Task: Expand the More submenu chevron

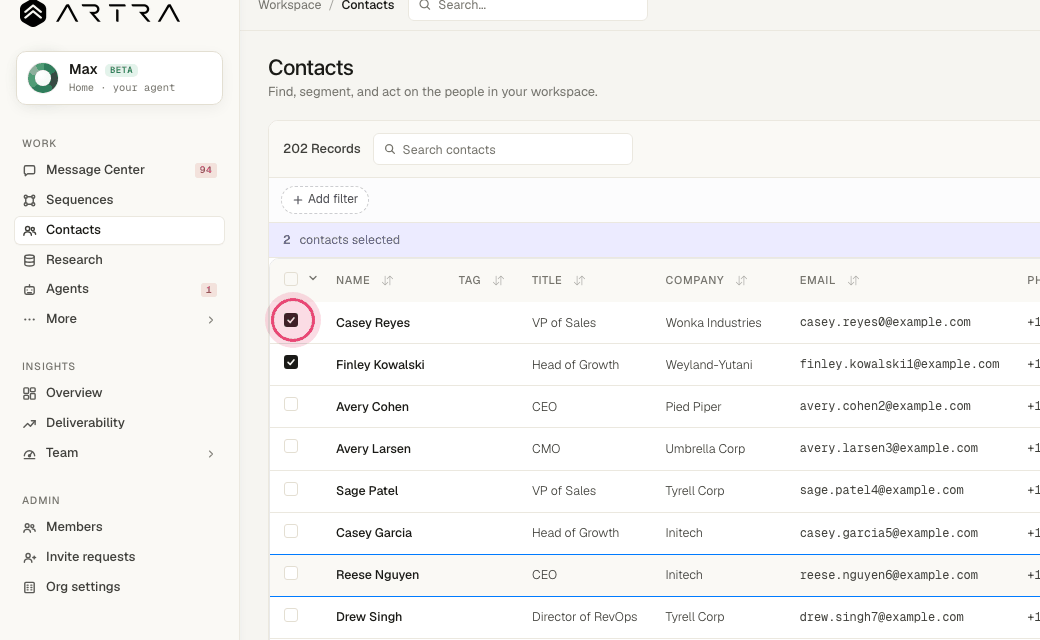Action: click(x=211, y=320)
